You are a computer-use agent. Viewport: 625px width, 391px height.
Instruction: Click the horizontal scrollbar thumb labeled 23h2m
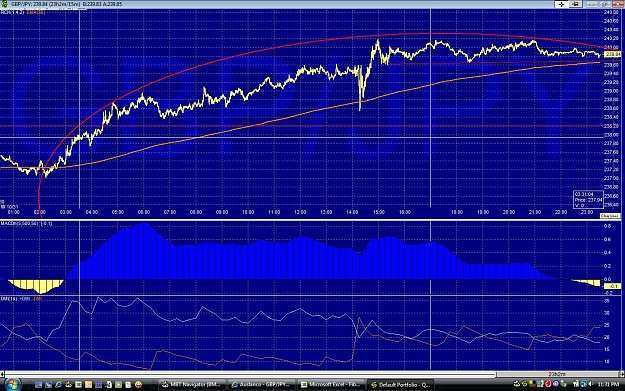click(x=557, y=374)
